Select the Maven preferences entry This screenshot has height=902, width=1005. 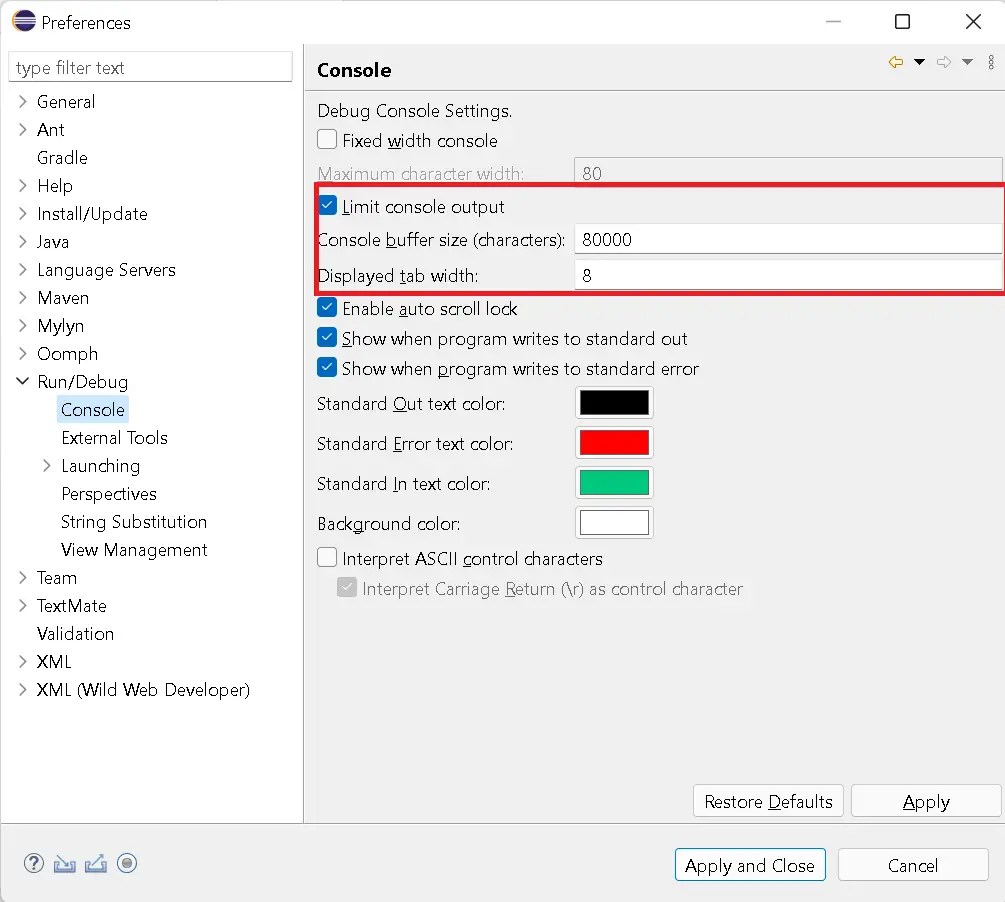[x=64, y=297]
